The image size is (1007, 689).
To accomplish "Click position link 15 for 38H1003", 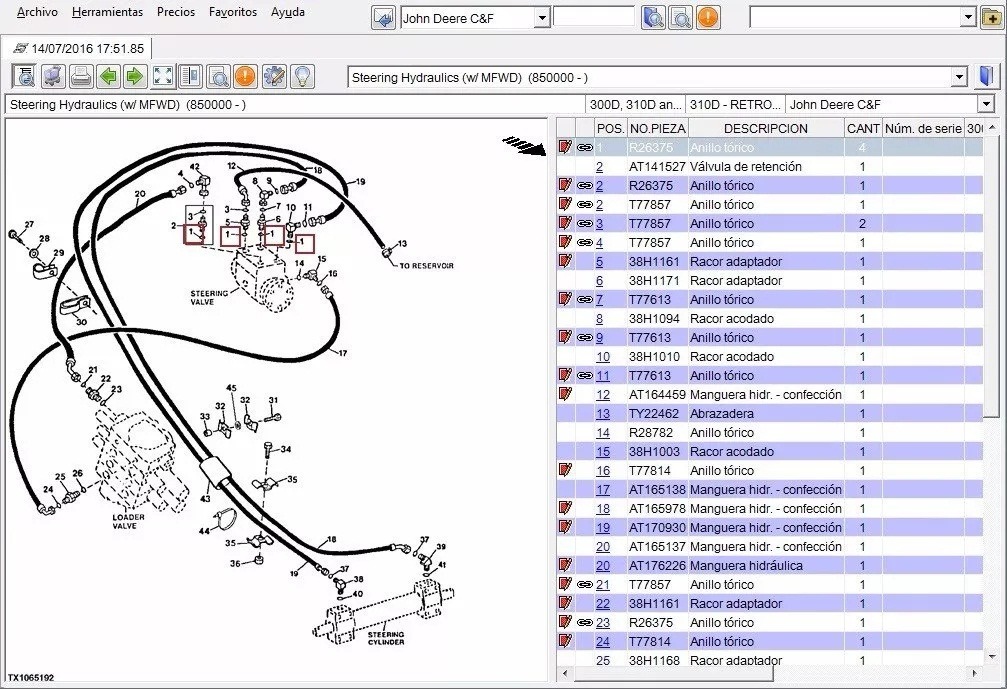I will [x=602, y=451].
